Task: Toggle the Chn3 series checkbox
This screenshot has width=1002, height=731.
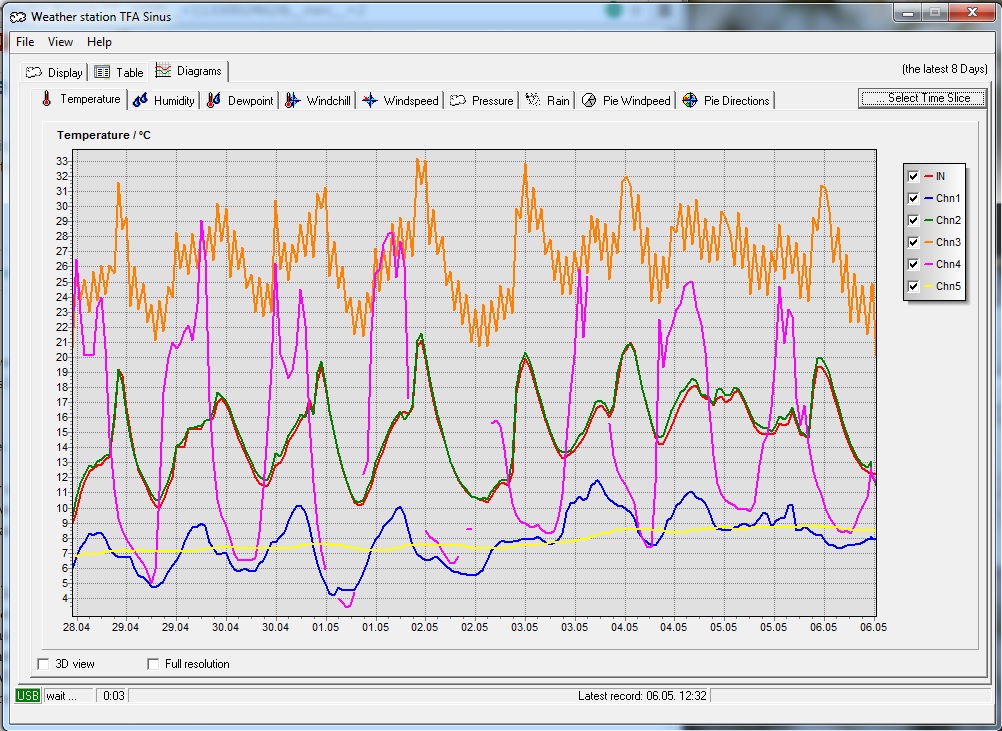Action: (x=913, y=243)
